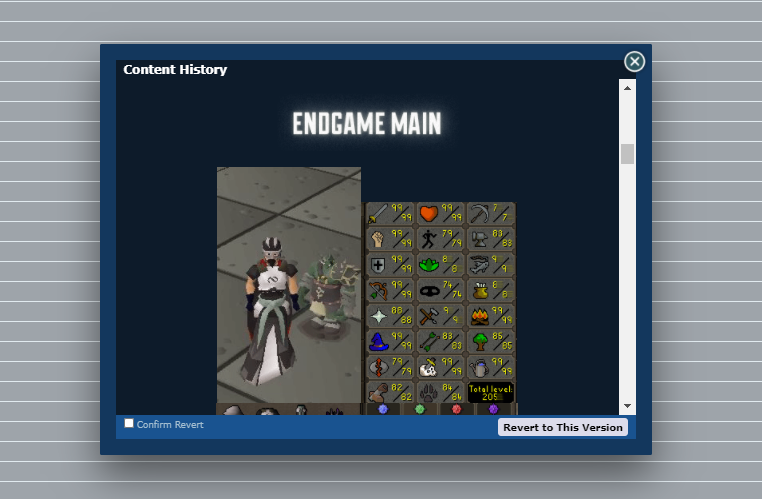The width and height of the screenshot is (762, 499).
Task: Click the scrollbar up arrow
Action: pyautogui.click(x=627, y=88)
